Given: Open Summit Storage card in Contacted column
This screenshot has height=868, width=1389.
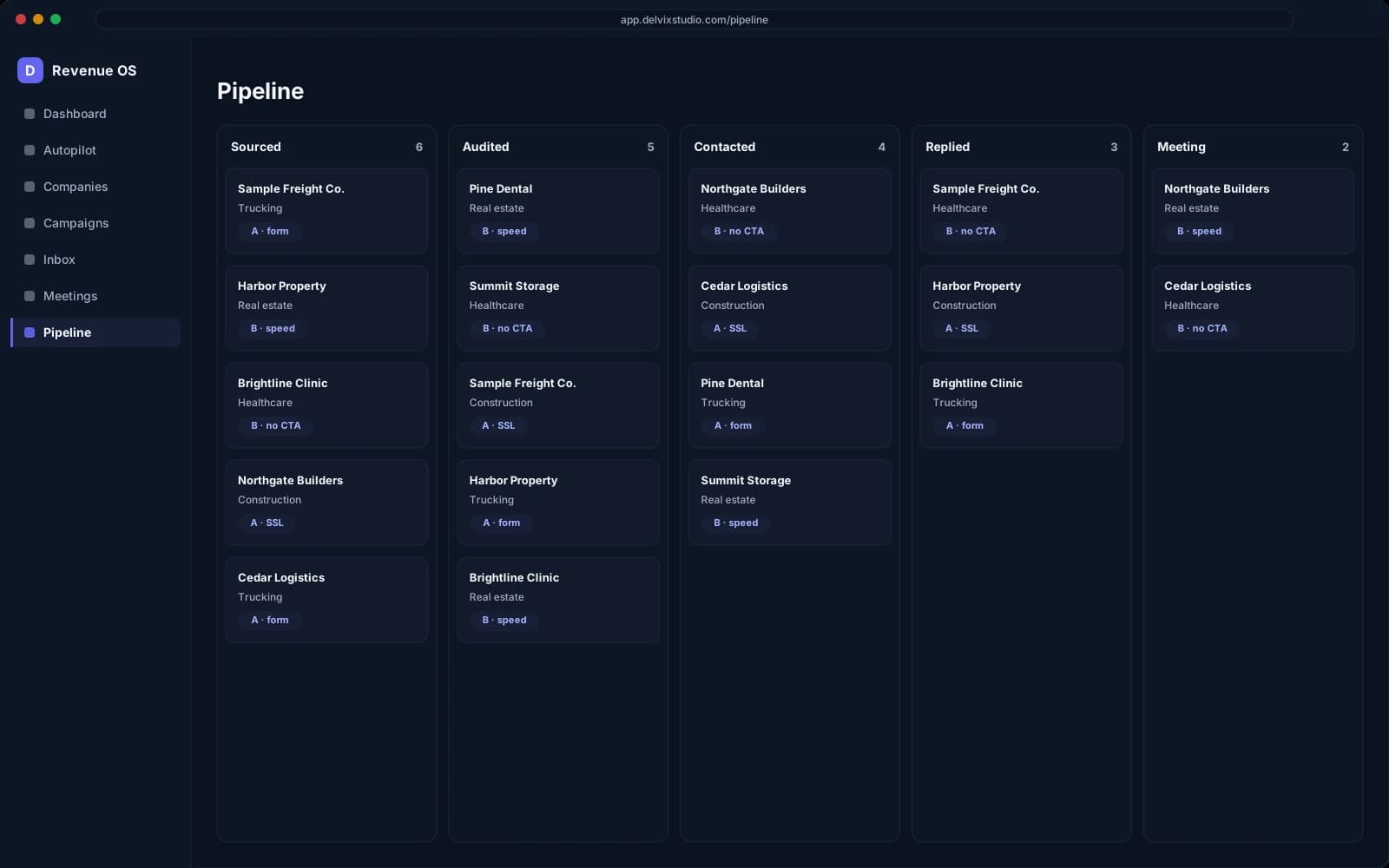Looking at the screenshot, I should coord(790,503).
